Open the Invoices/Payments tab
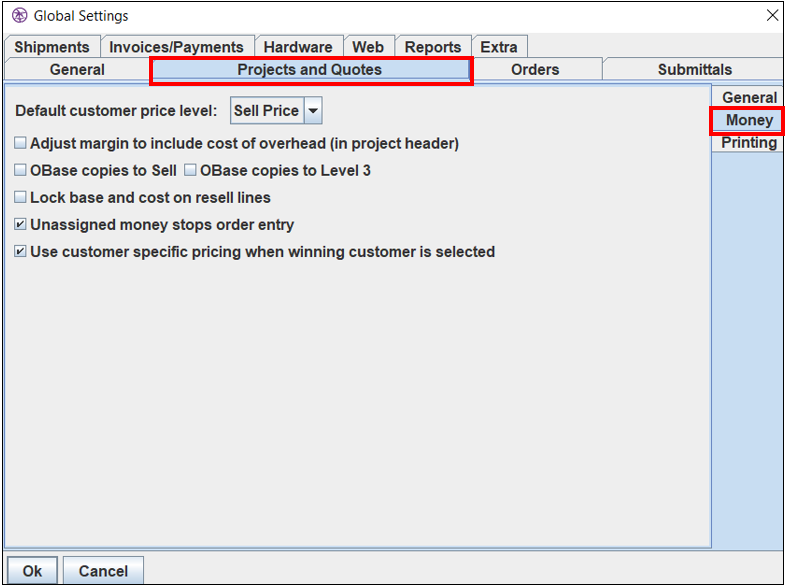Image resolution: width=787 pixels, height=588 pixels. [176, 47]
